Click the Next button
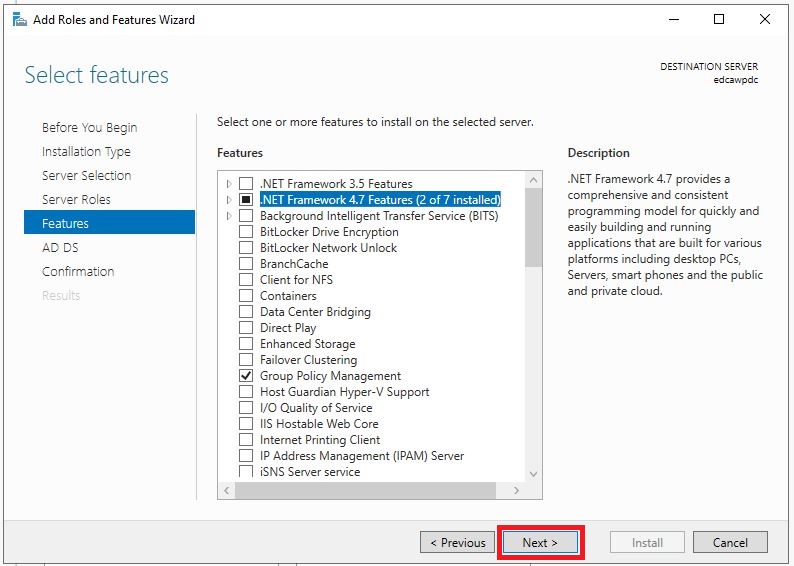This screenshot has width=794, height=566. pyautogui.click(x=540, y=542)
